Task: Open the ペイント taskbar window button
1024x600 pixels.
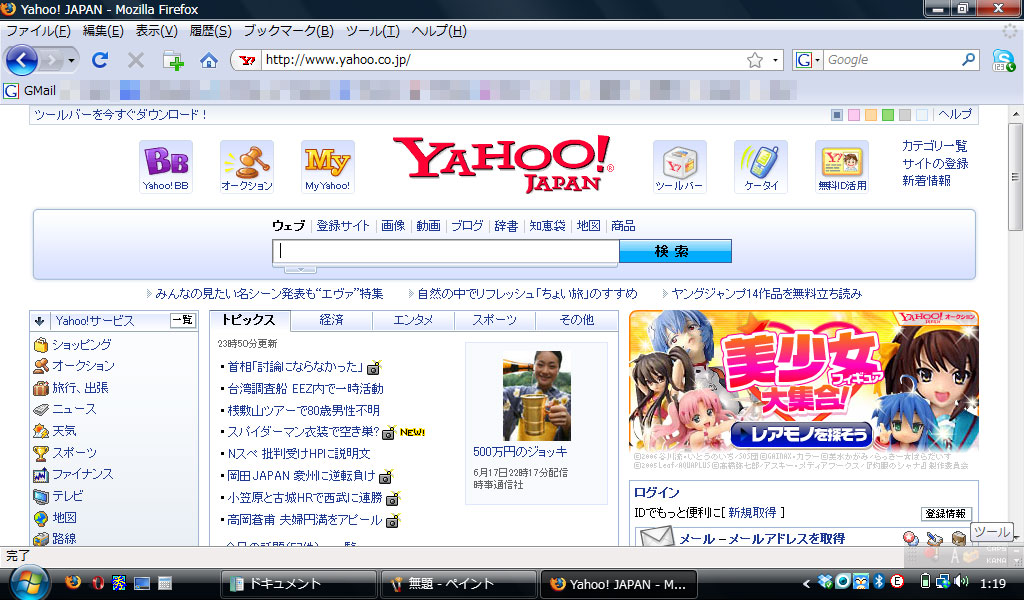Action: coord(457,584)
